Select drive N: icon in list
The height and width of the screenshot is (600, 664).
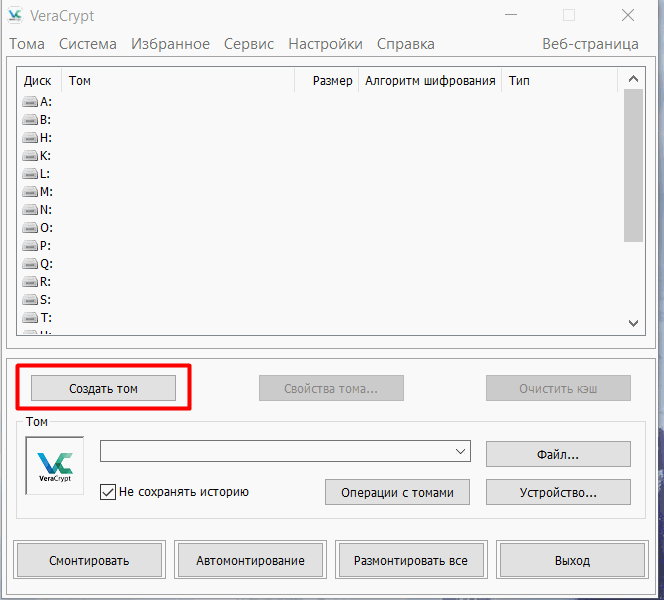click(30, 210)
